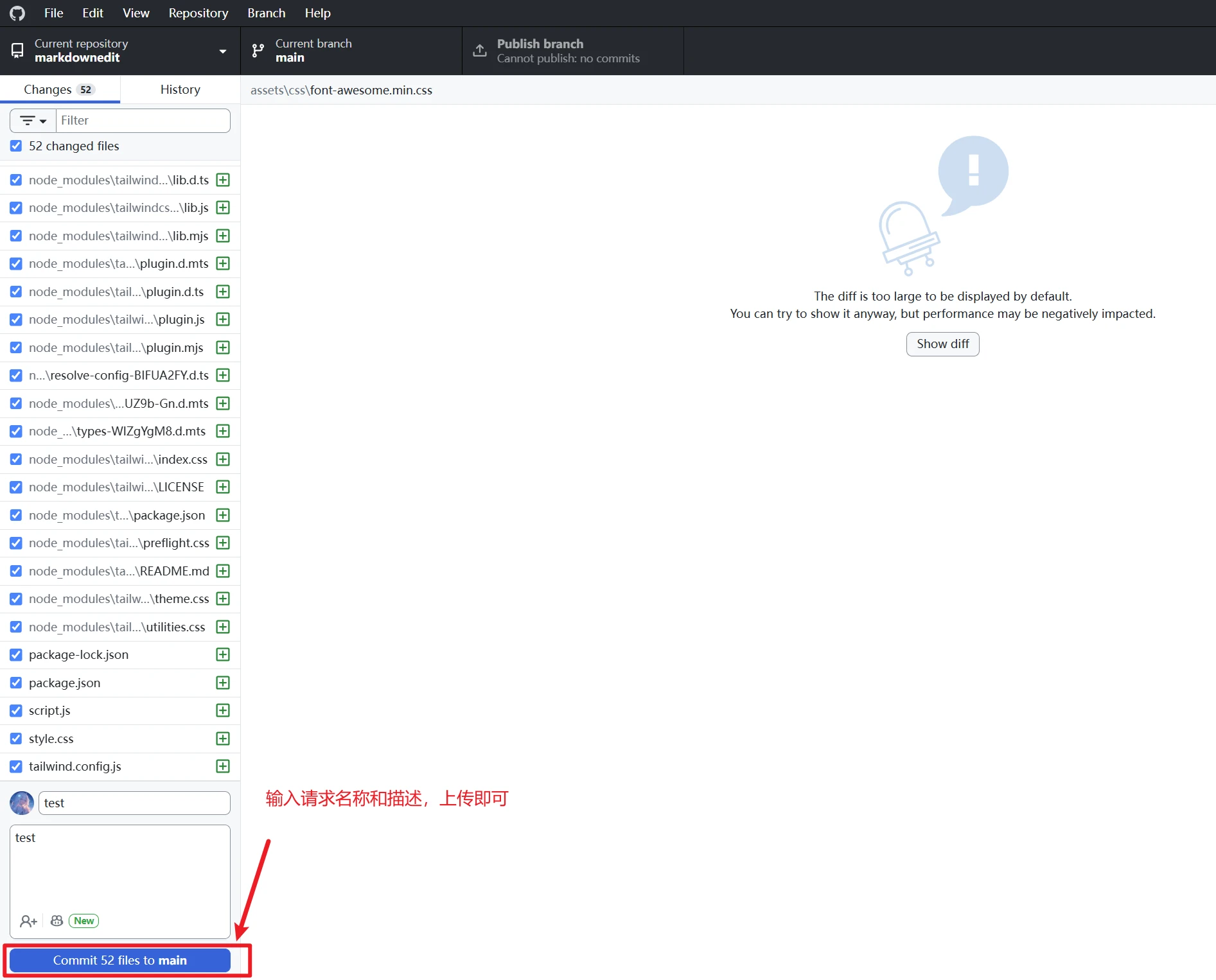Uncheck package-lock.json from the commit

tap(15, 654)
